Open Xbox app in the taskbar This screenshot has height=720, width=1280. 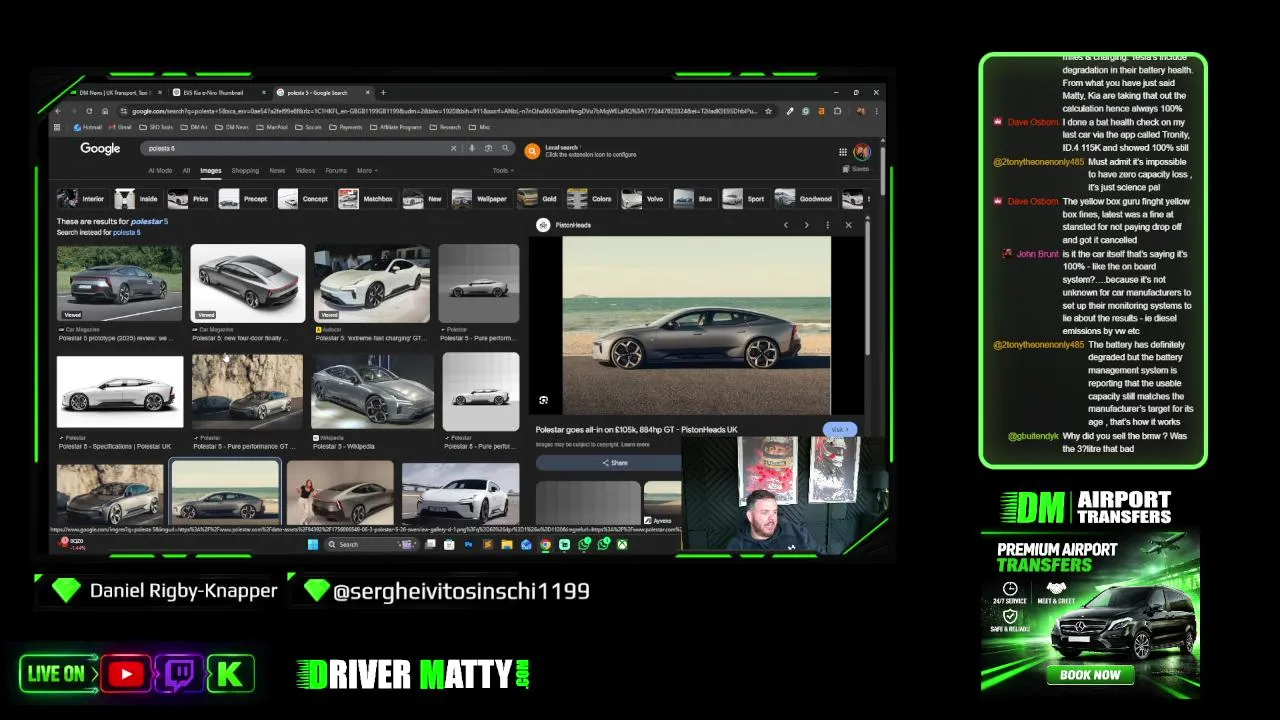pyautogui.click(x=622, y=544)
